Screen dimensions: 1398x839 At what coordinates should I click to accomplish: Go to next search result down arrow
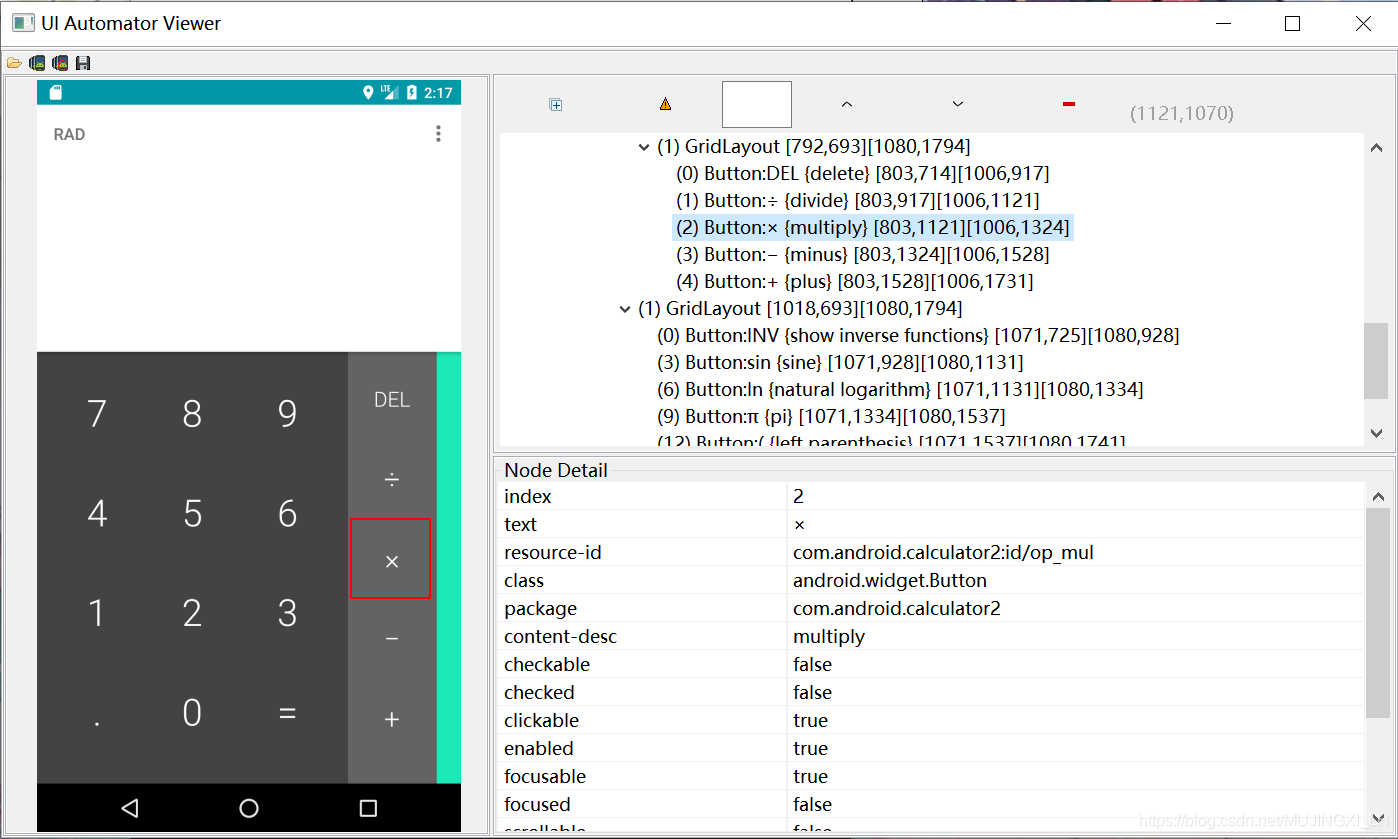coord(957,104)
